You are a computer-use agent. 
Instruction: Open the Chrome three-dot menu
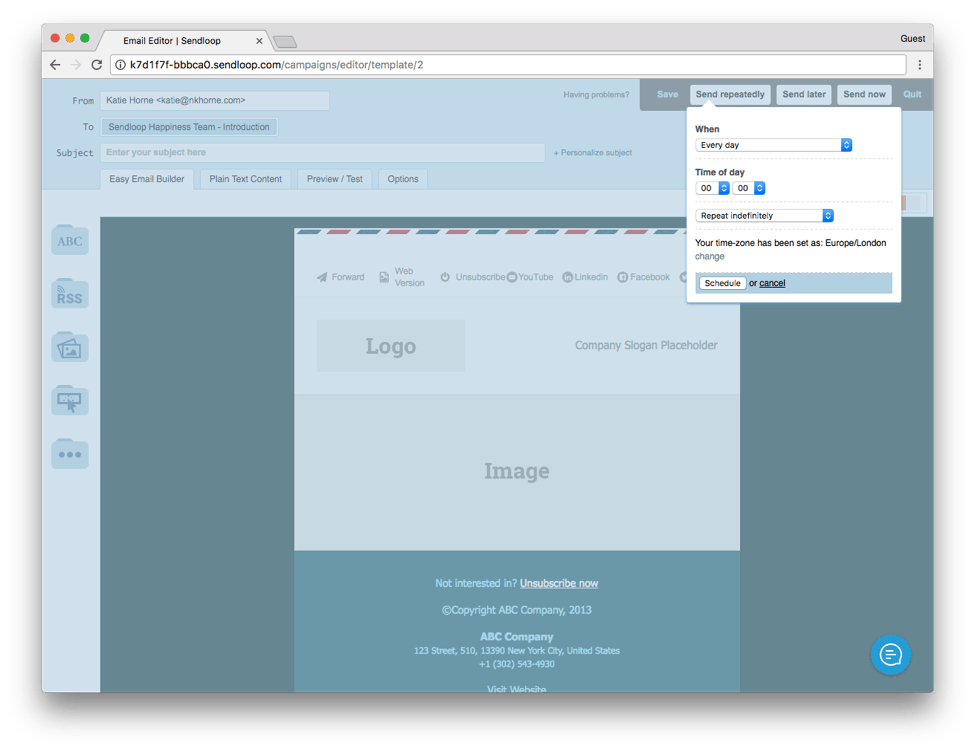pyautogui.click(x=920, y=65)
